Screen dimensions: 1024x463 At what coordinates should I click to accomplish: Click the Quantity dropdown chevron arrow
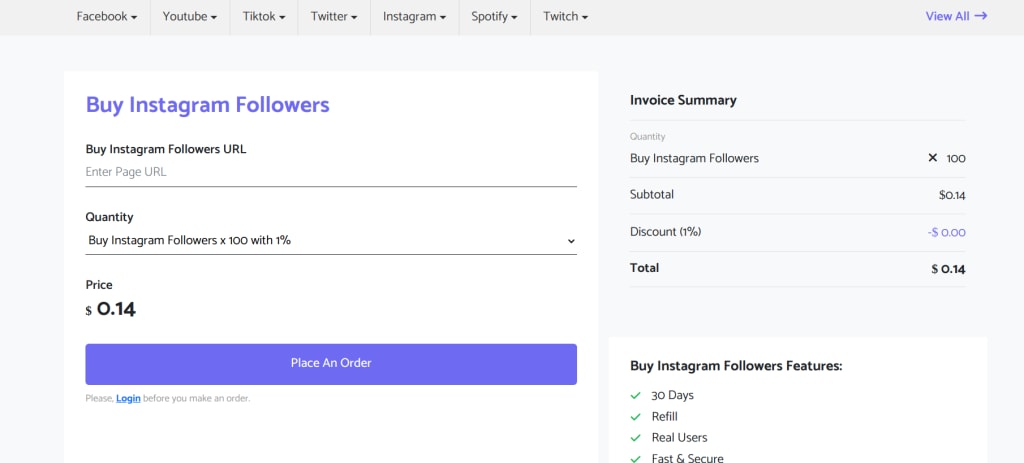571,241
